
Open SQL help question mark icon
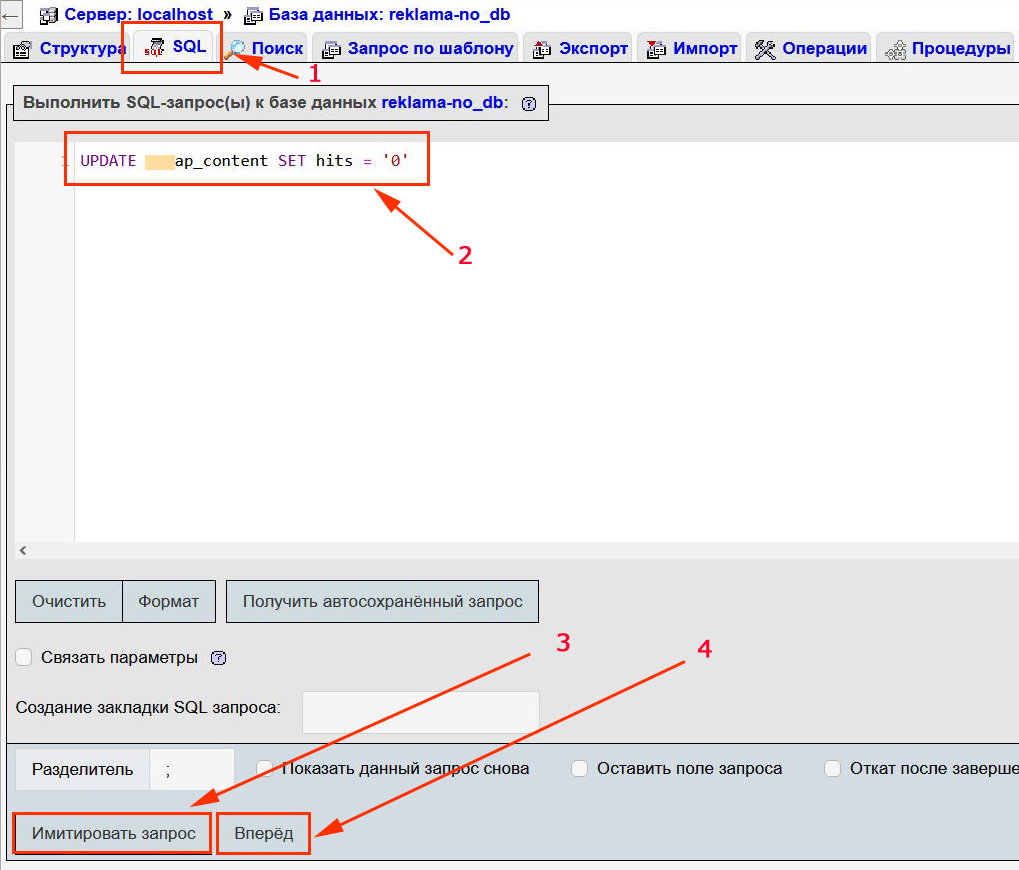coord(529,103)
